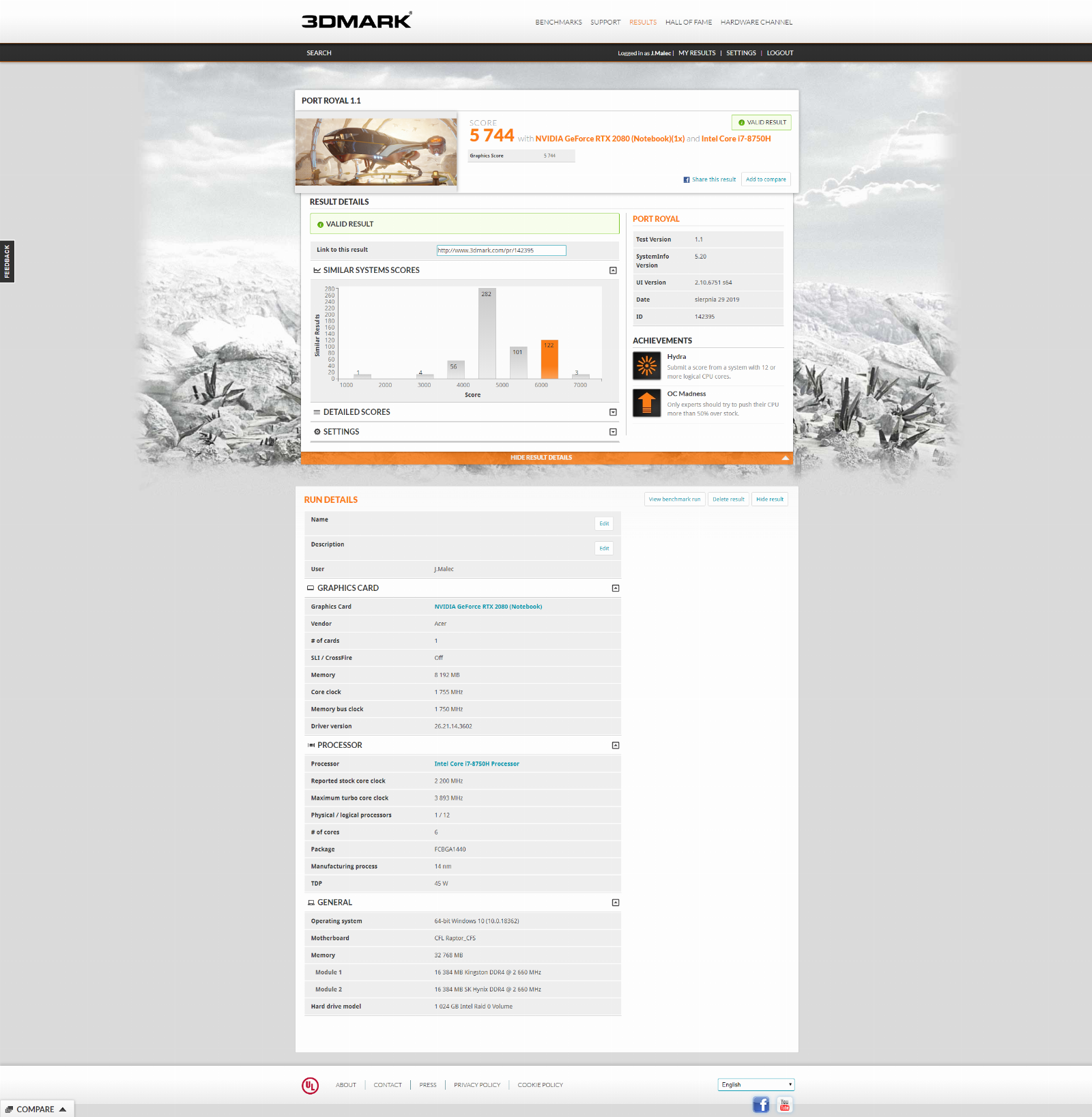Screen dimensions: 1092x1117
Task: Click the 282 bar in chart
Action: click(487, 334)
